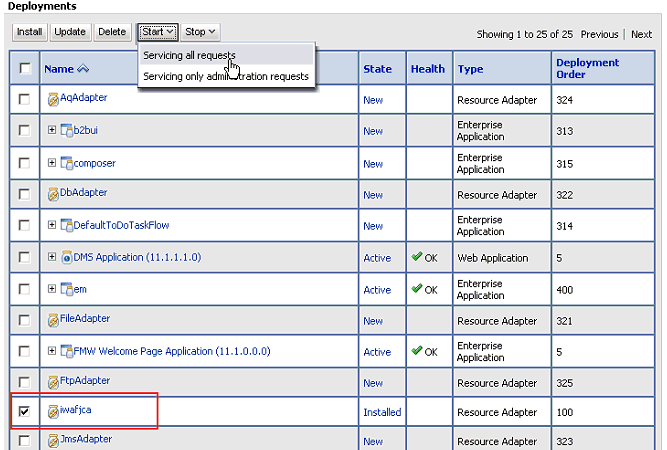The width and height of the screenshot is (667, 450).
Task: Sort by the State column header
Action: click(377, 69)
